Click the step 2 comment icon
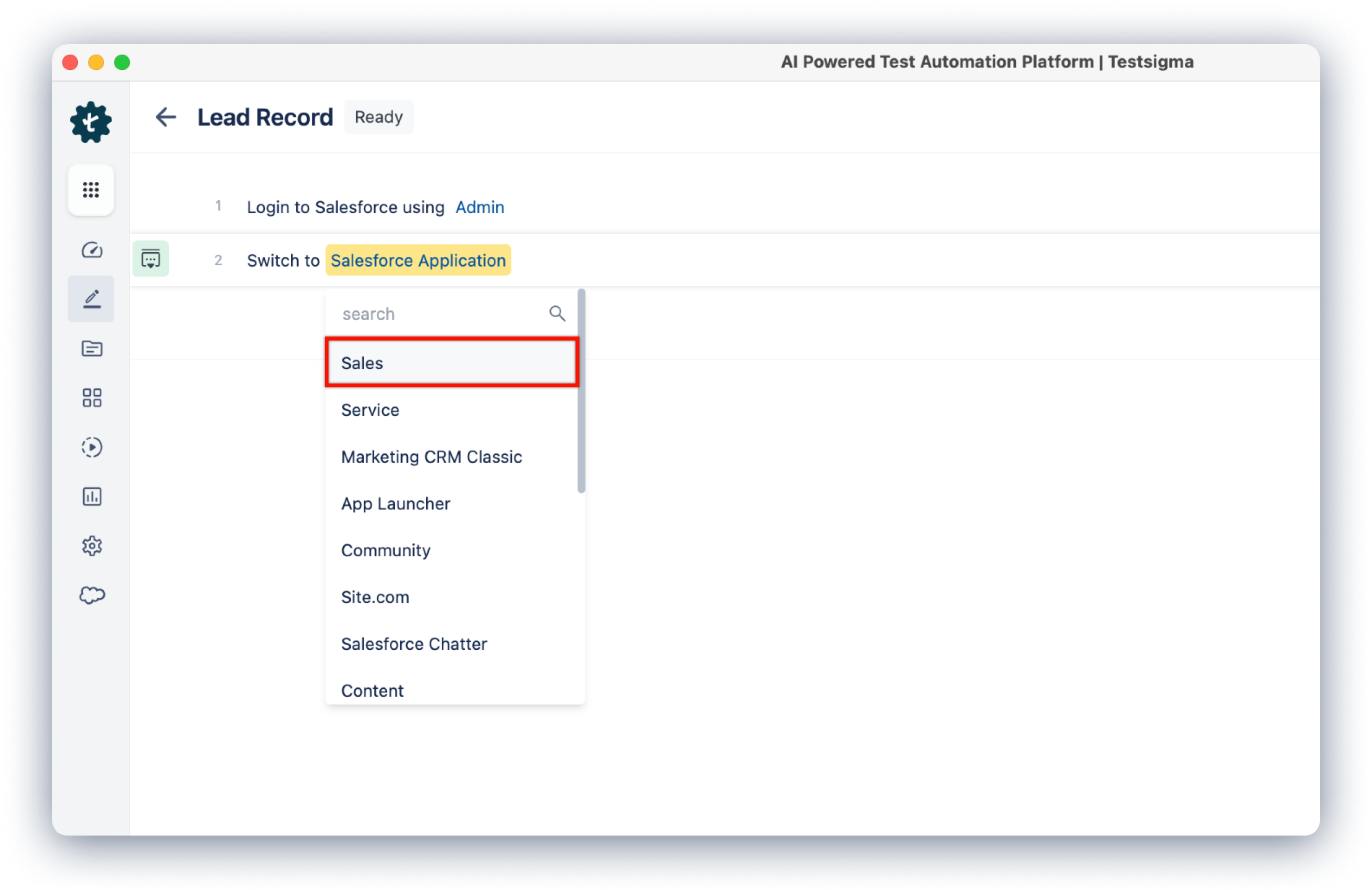1372x896 pixels. tap(150, 259)
